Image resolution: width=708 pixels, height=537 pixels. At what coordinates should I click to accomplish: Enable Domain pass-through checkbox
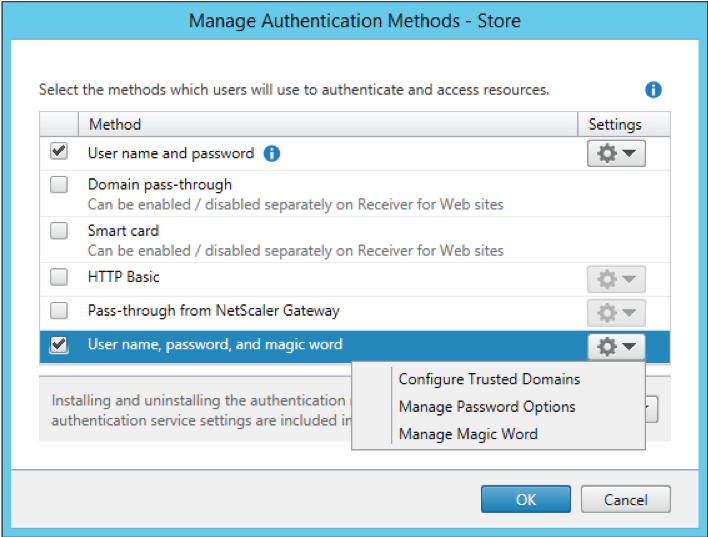pyautogui.click(x=59, y=185)
